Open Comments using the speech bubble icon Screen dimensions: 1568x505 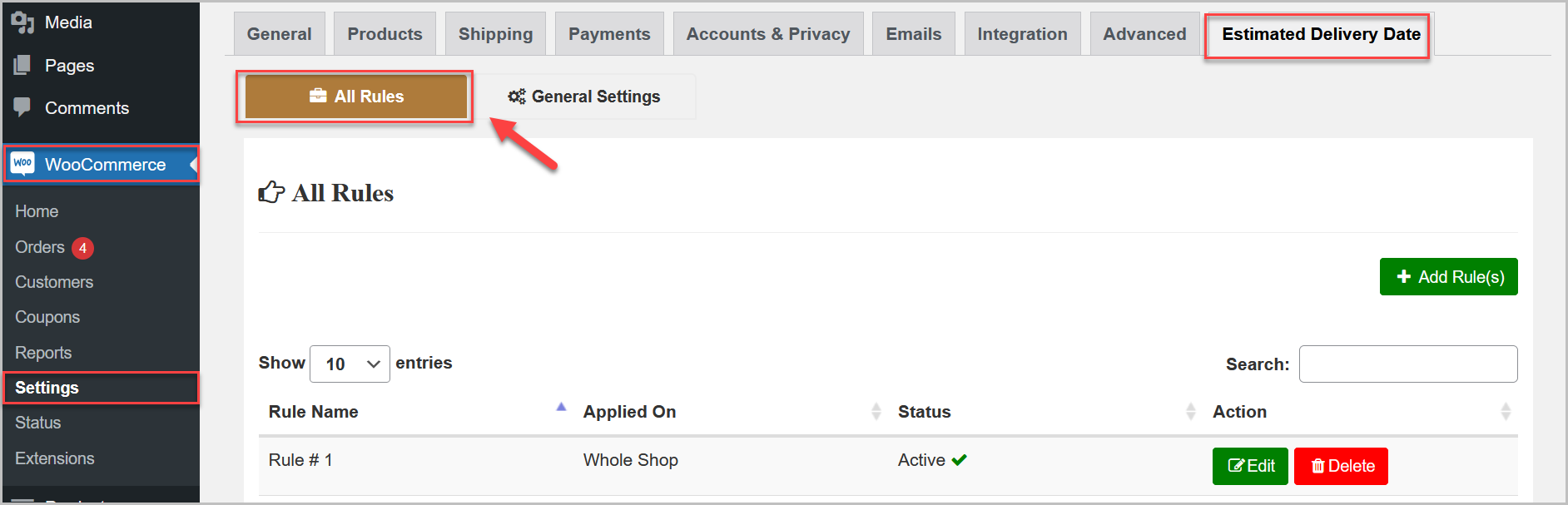(x=22, y=107)
